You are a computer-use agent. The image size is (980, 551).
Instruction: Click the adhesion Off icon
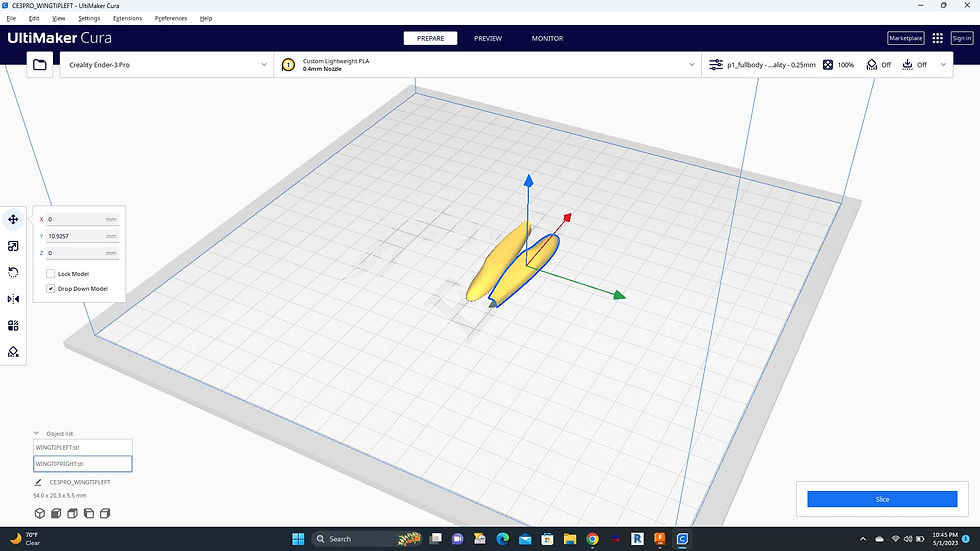(908, 64)
